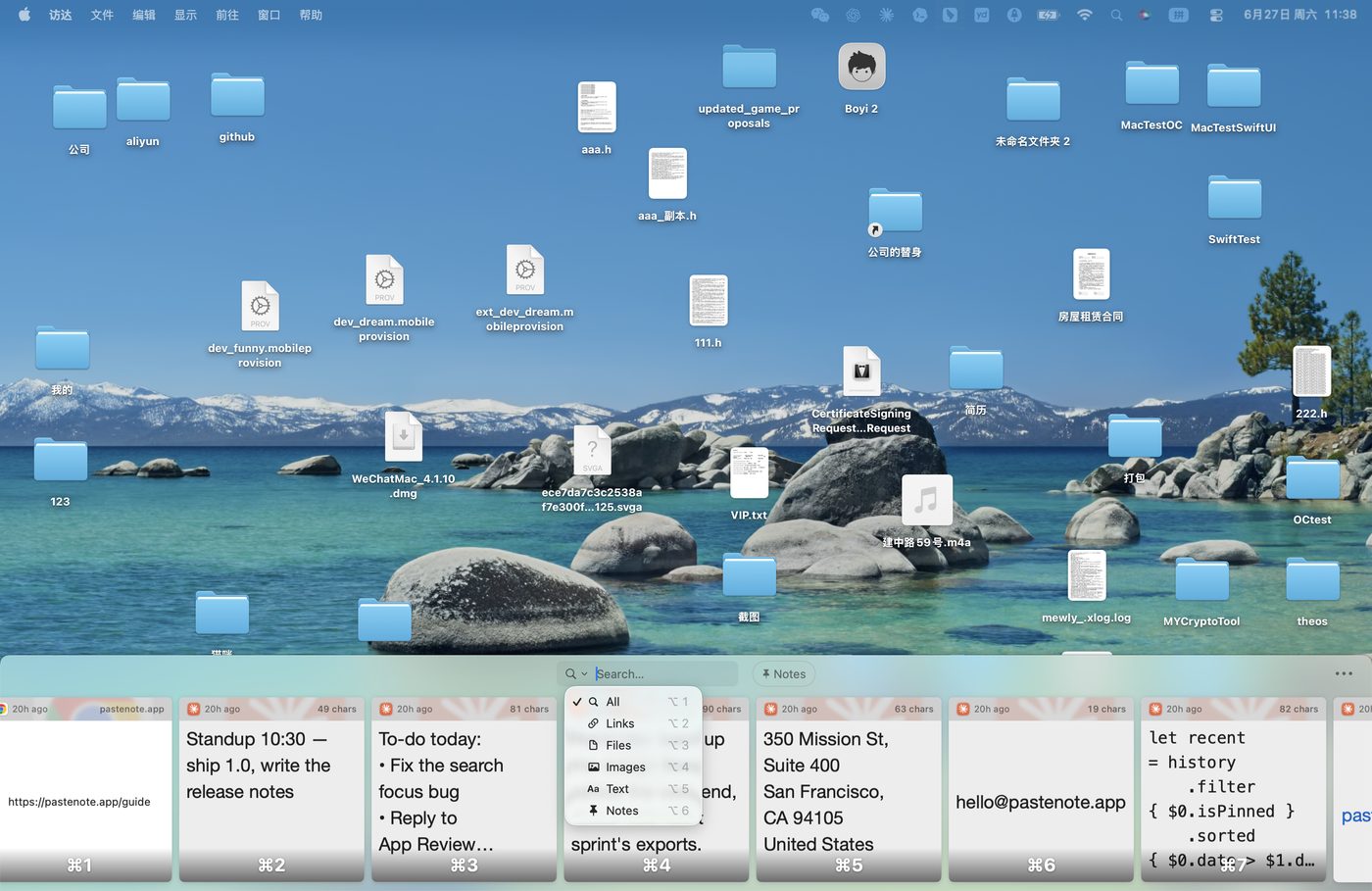Click source app icon on Standup card
This screenshot has height=891, width=1372.
194,709
